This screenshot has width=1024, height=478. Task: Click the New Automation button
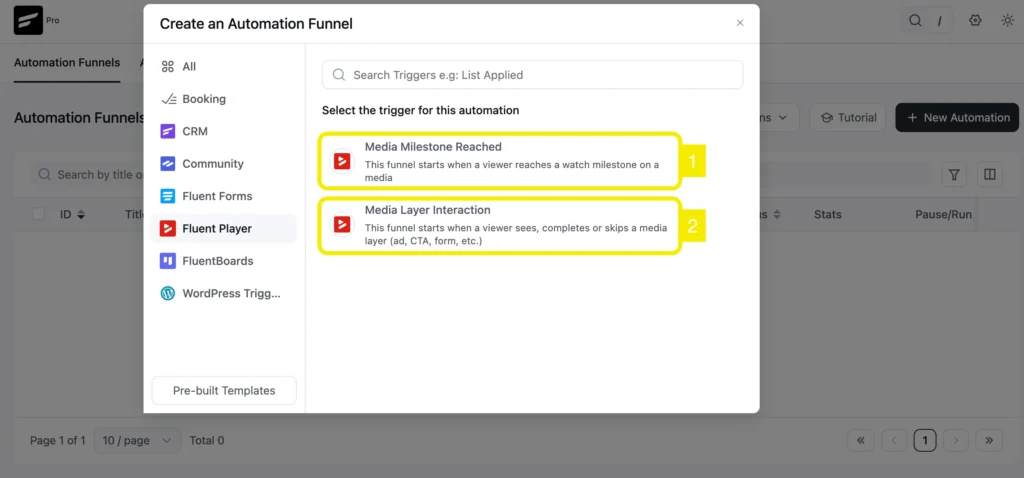pyautogui.click(x=957, y=118)
